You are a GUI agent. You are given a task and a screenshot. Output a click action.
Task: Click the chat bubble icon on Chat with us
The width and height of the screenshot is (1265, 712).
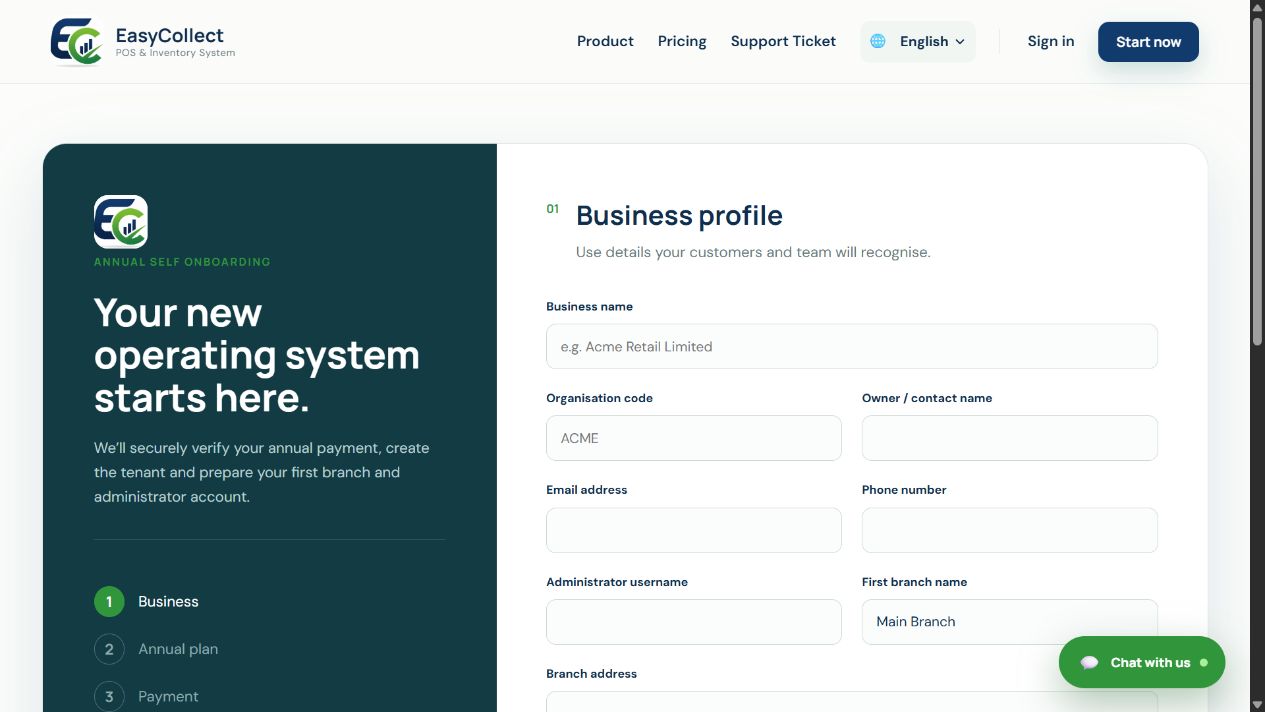tap(1090, 663)
